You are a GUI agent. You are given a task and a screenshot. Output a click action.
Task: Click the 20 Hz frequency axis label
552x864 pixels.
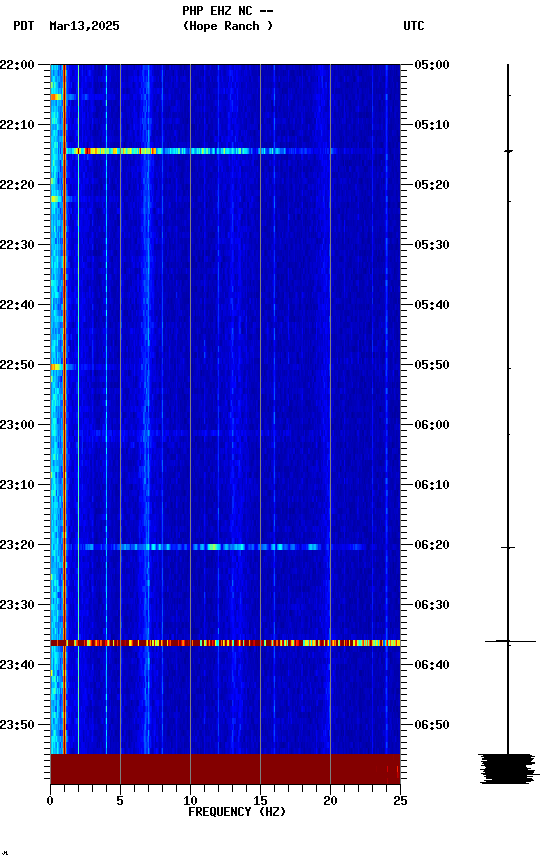330,801
